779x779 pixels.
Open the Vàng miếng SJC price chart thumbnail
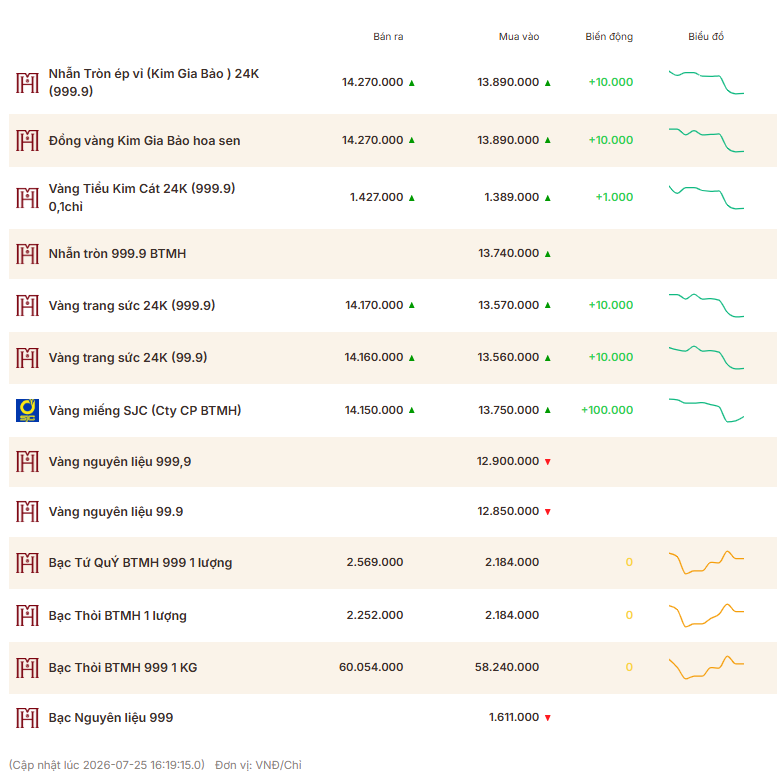(706, 410)
